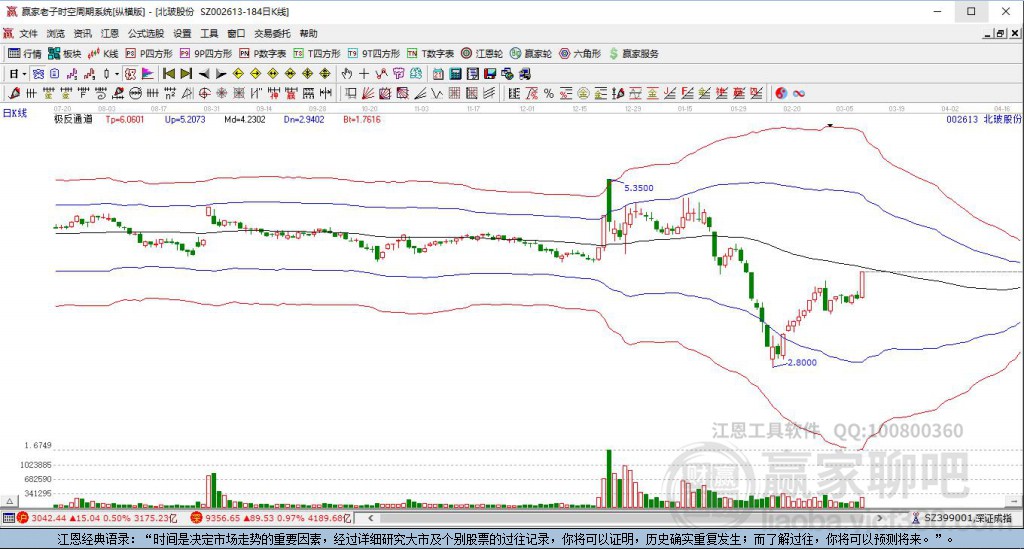Click the purple flag chart icon
Screen dimensions: 1024x549
click(x=148, y=73)
